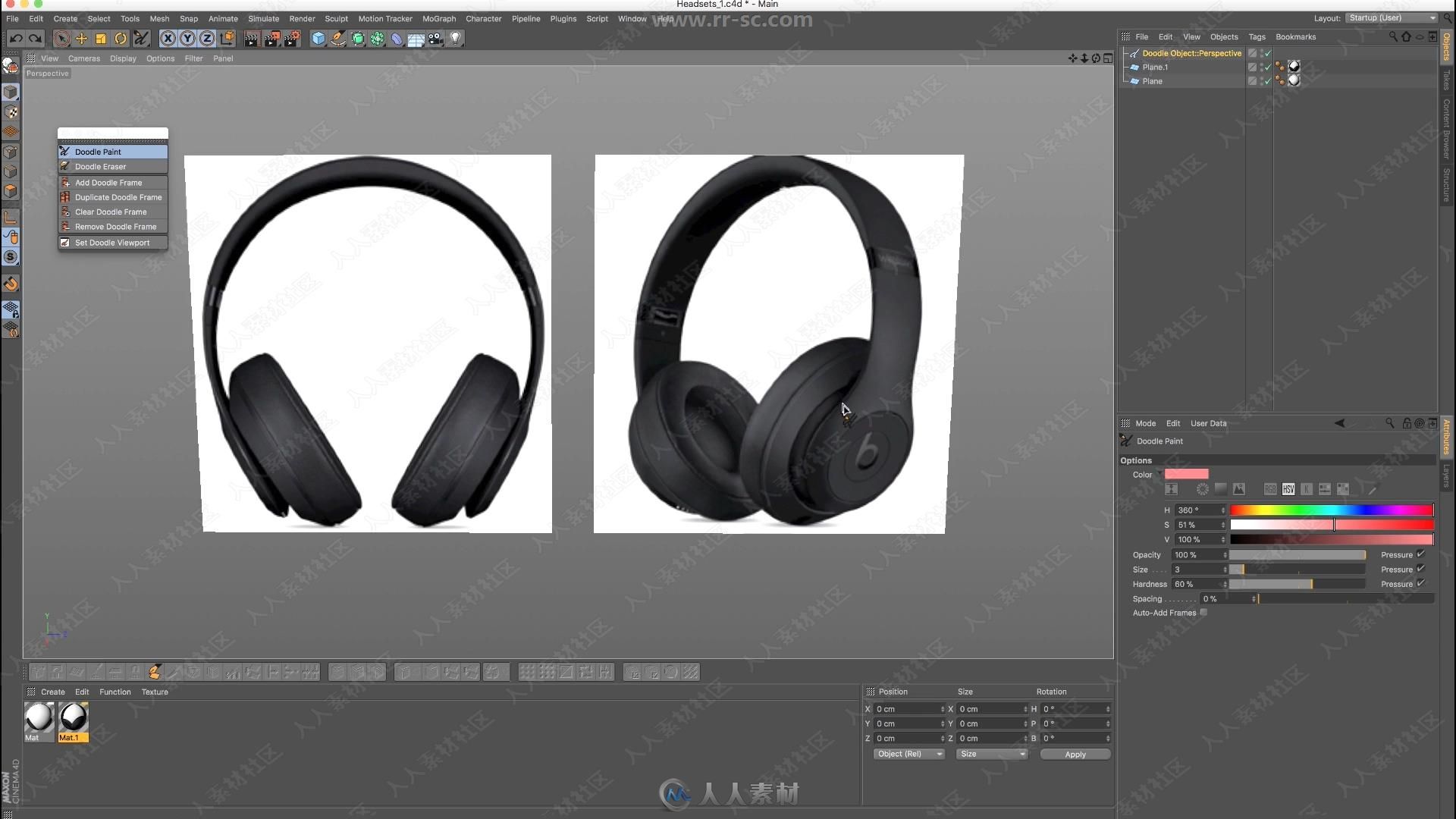This screenshot has height=819, width=1456.
Task: Click the Hardness slider
Action: click(x=1297, y=584)
